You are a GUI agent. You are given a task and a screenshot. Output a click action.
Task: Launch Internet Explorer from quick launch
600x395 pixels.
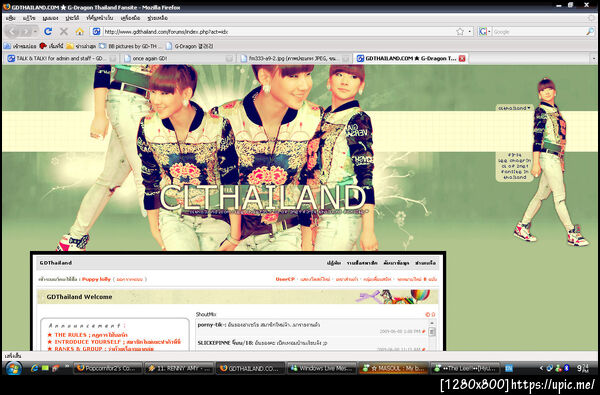[x=34, y=368]
